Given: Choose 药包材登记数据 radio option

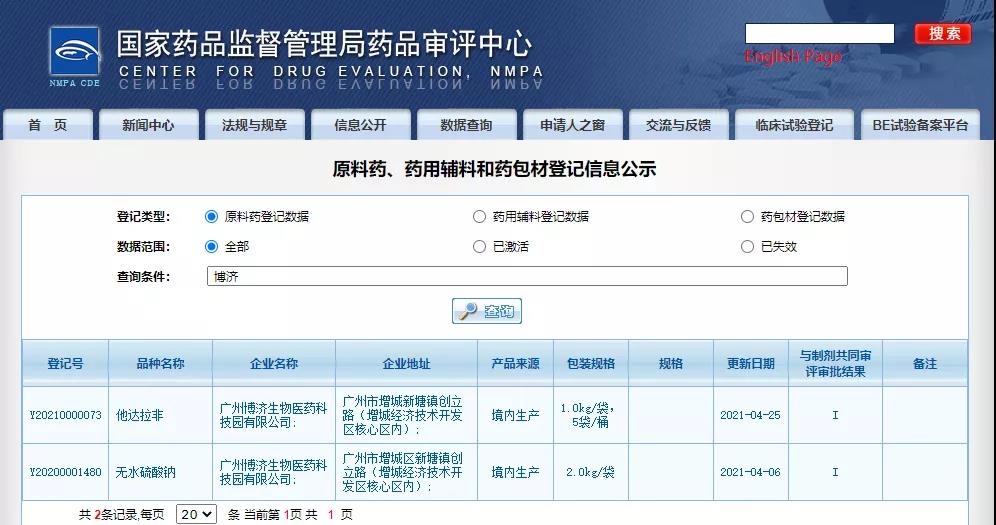Looking at the screenshot, I should (x=747, y=216).
